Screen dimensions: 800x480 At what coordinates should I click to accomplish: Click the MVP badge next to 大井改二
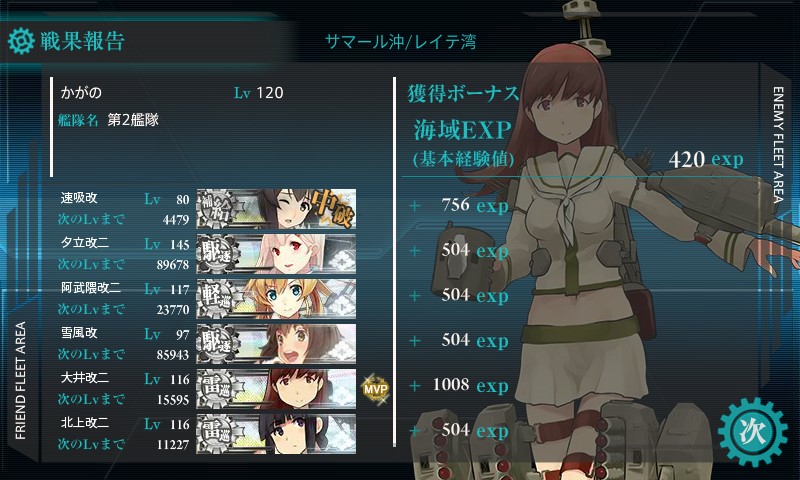375,389
